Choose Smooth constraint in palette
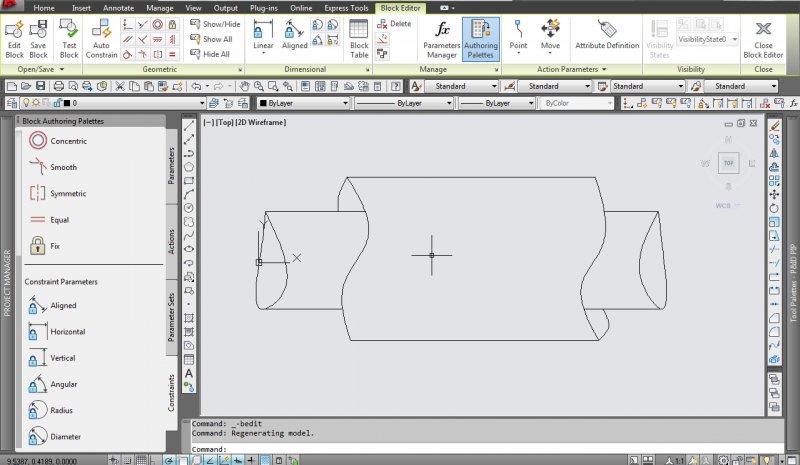800x465 pixels. point(53,167)
